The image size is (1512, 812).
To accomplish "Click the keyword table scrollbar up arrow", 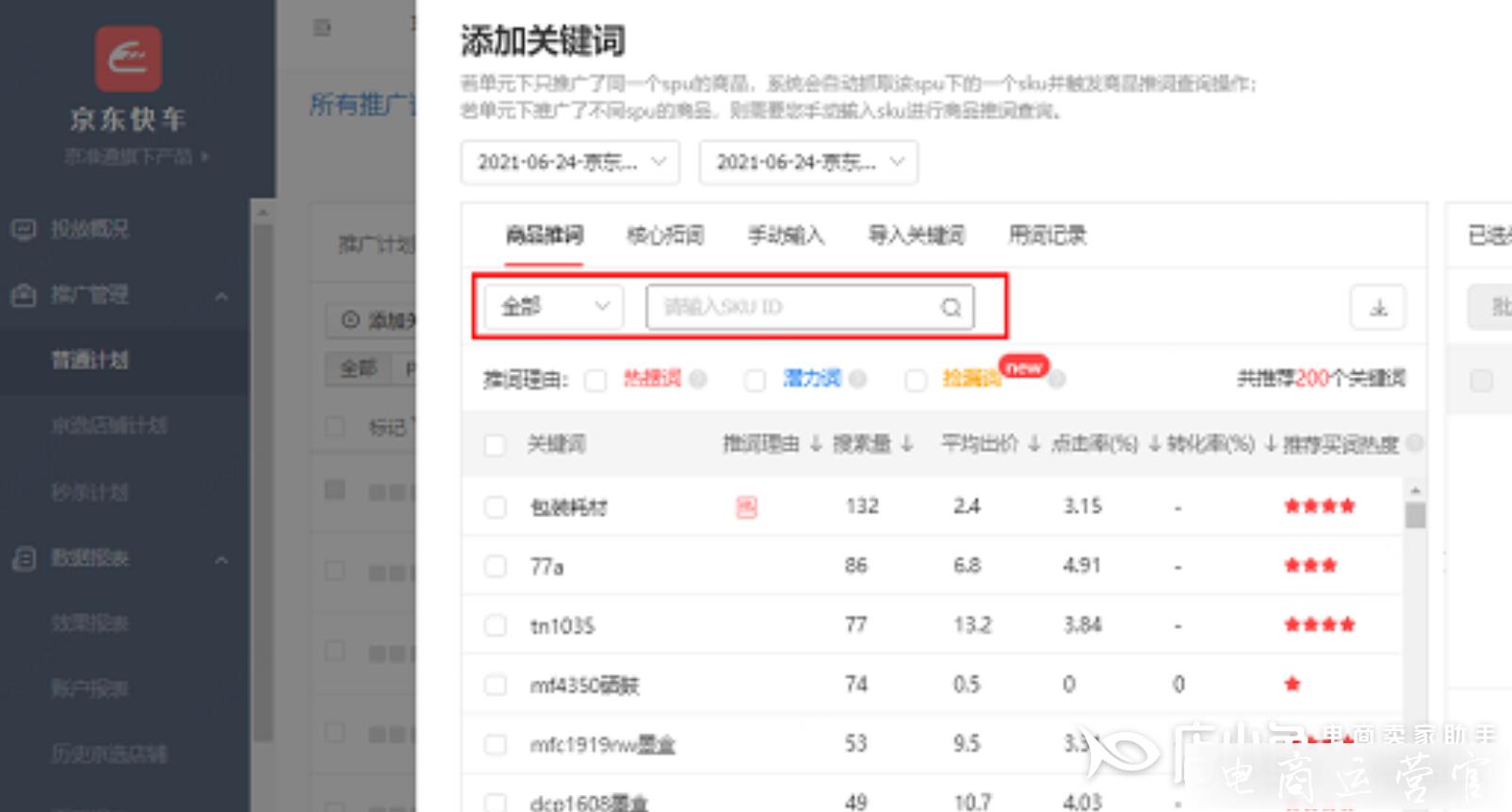I will pos(1415,491).
